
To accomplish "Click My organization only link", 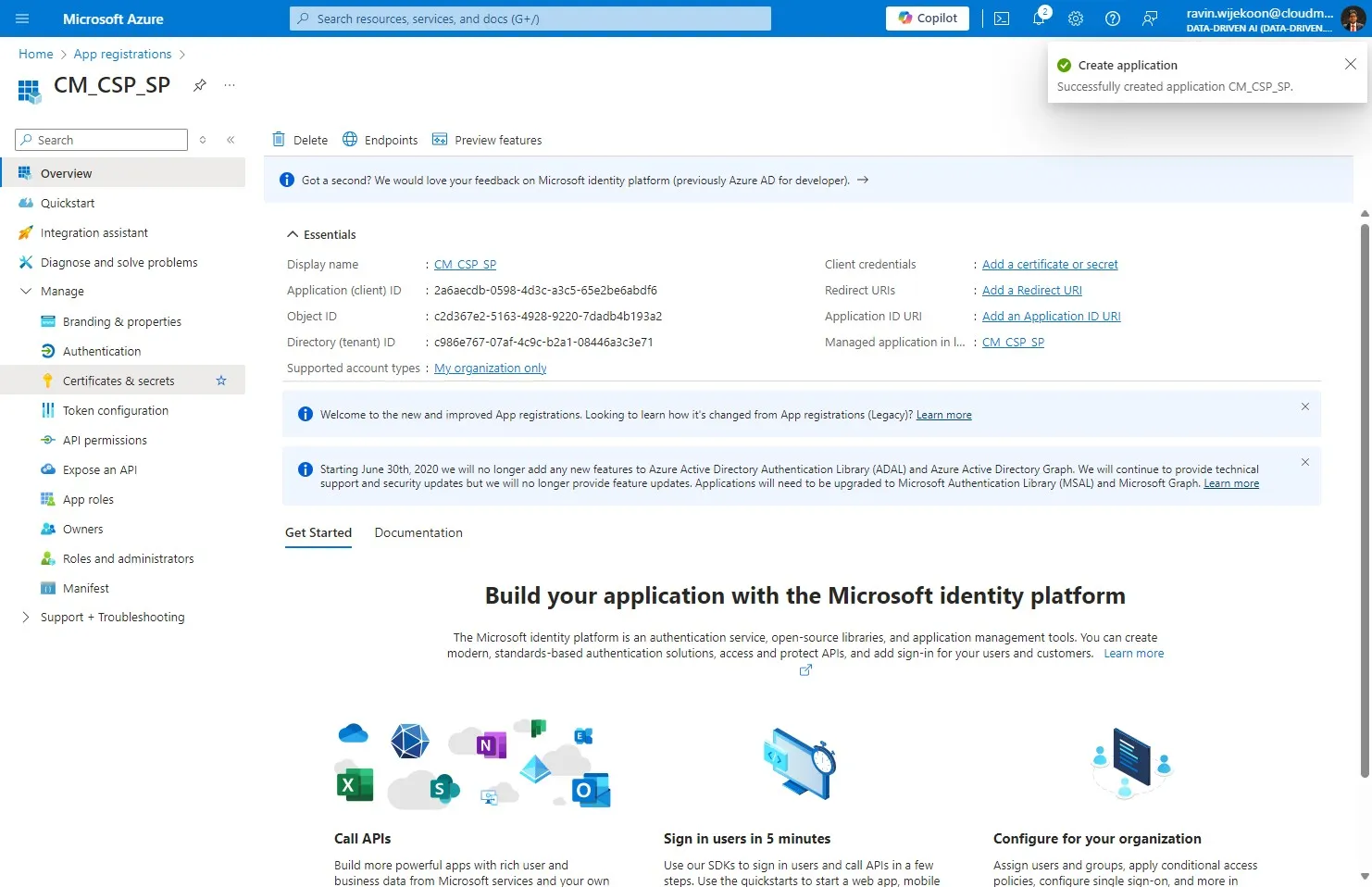I will 490,368.
